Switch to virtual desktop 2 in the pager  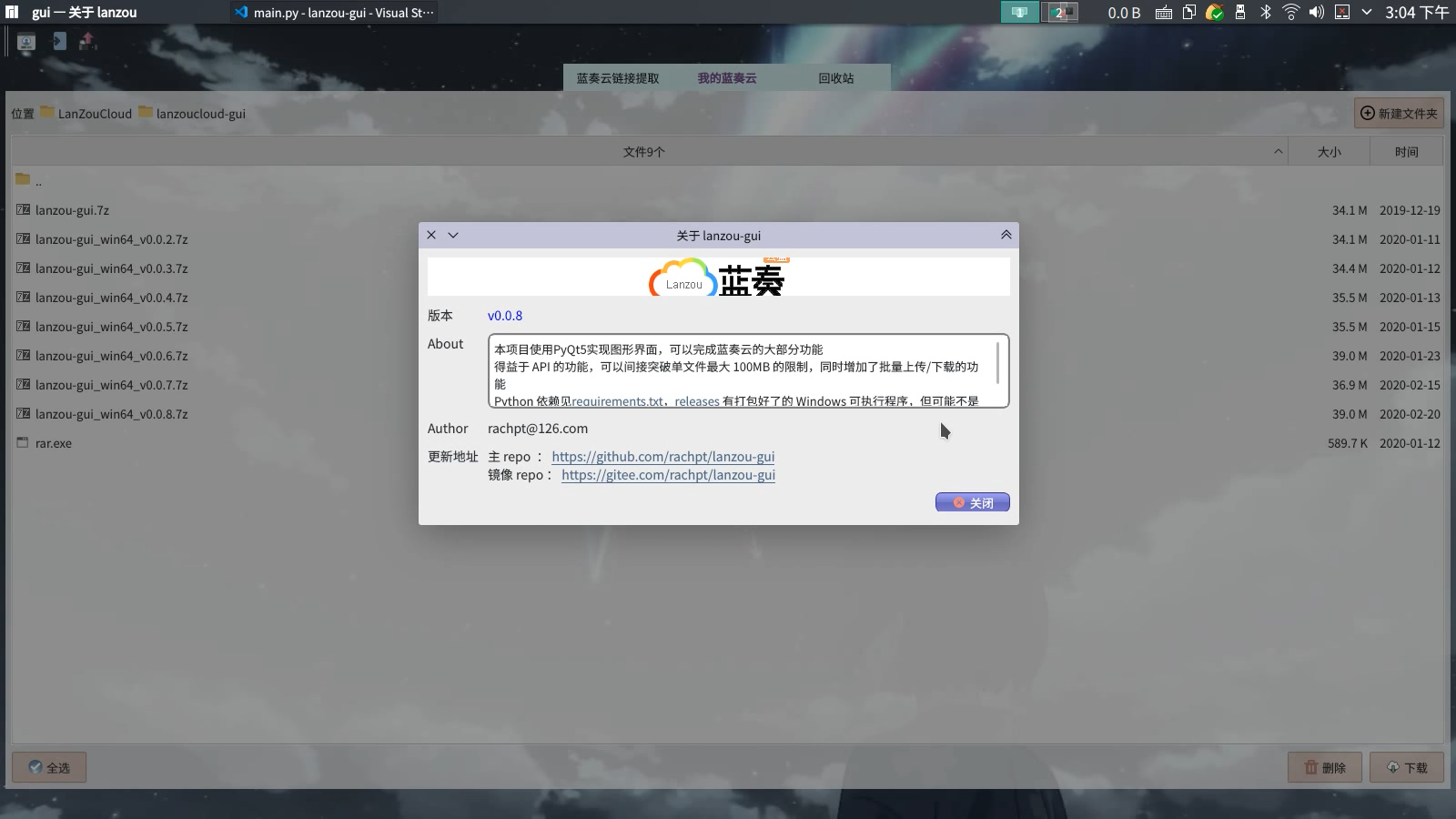click(1059, 12)
